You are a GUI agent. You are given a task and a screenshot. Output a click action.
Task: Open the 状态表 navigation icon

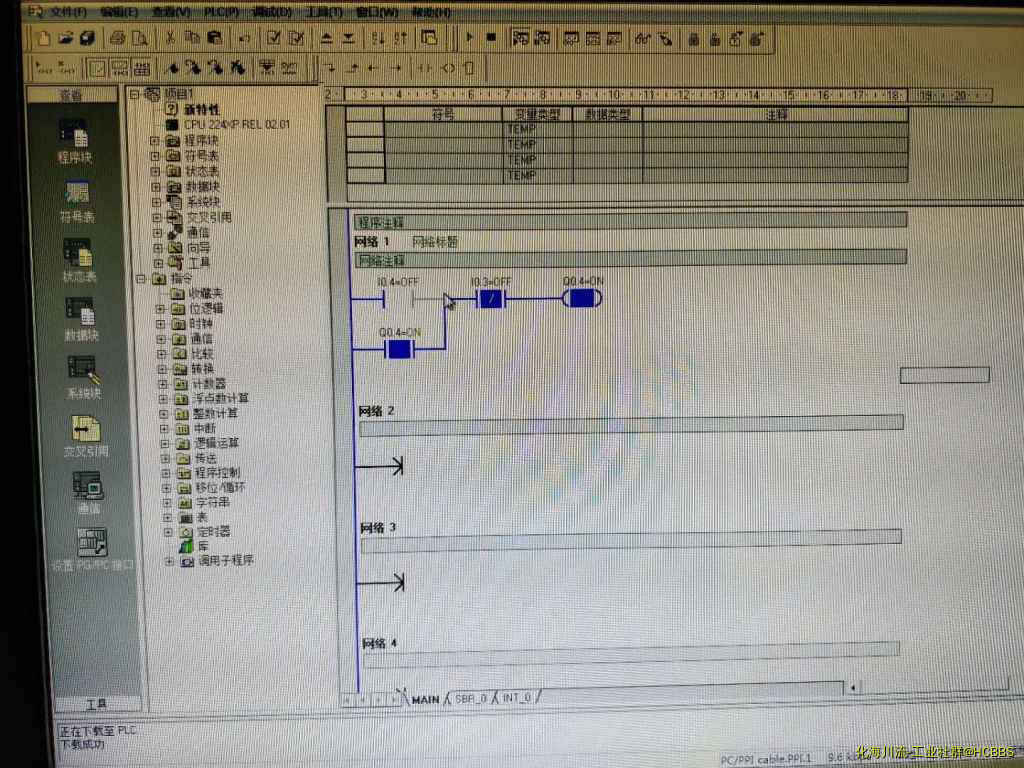[x=78, y=258]
